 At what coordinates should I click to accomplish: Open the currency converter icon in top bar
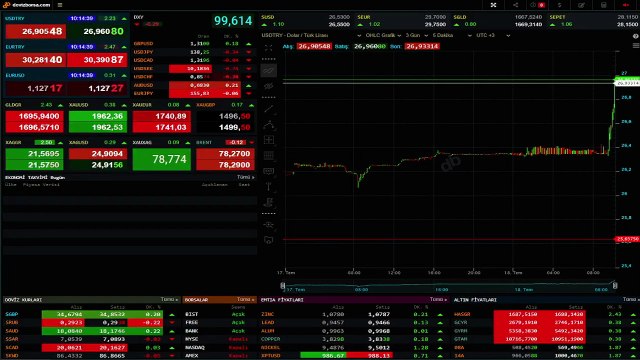coord(560,5)
